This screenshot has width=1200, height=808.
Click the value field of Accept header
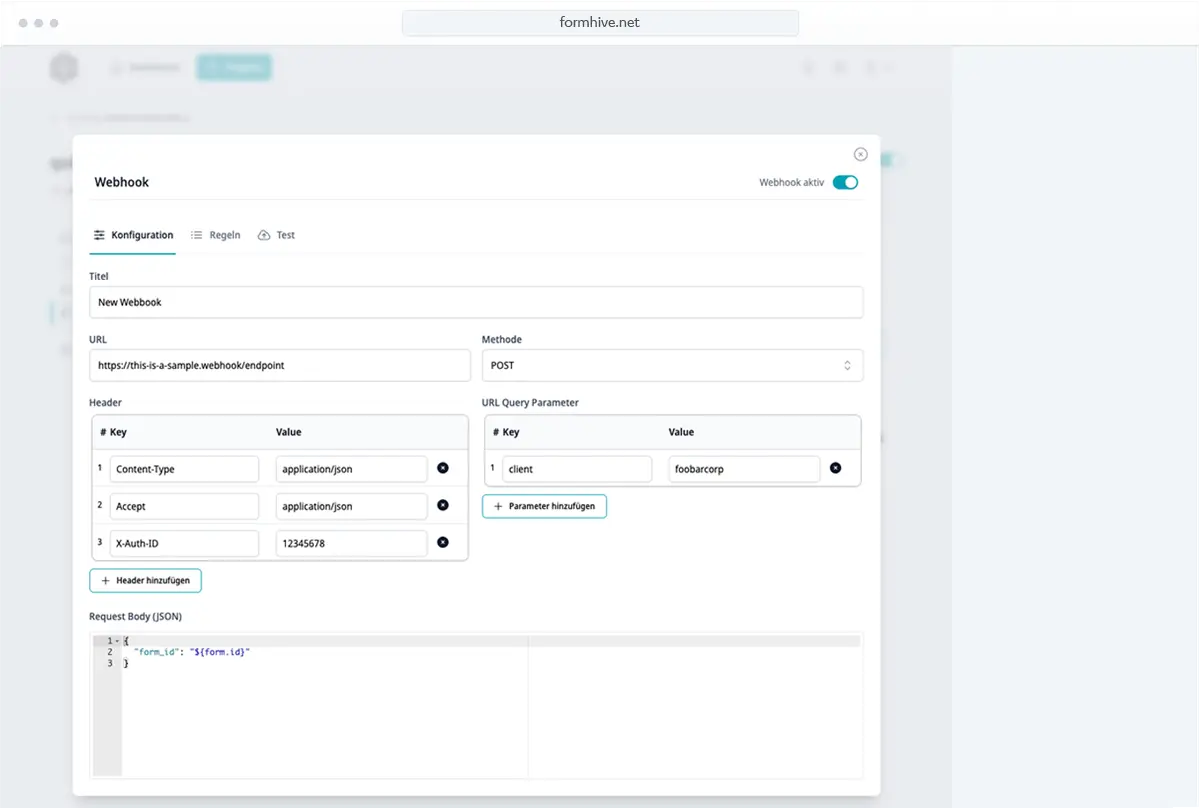(352, 506)
